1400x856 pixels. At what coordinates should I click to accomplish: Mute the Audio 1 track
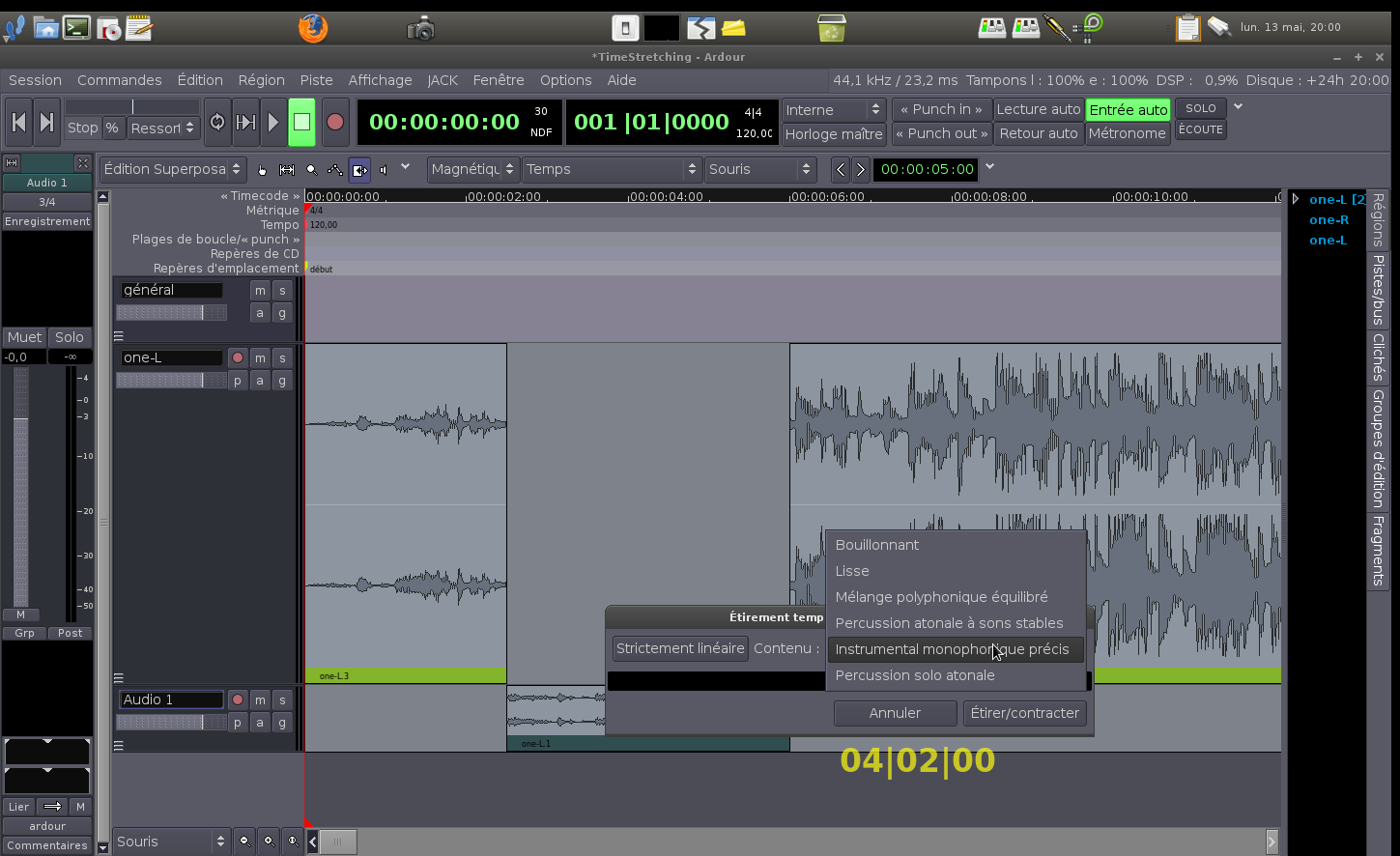(260, 699)
